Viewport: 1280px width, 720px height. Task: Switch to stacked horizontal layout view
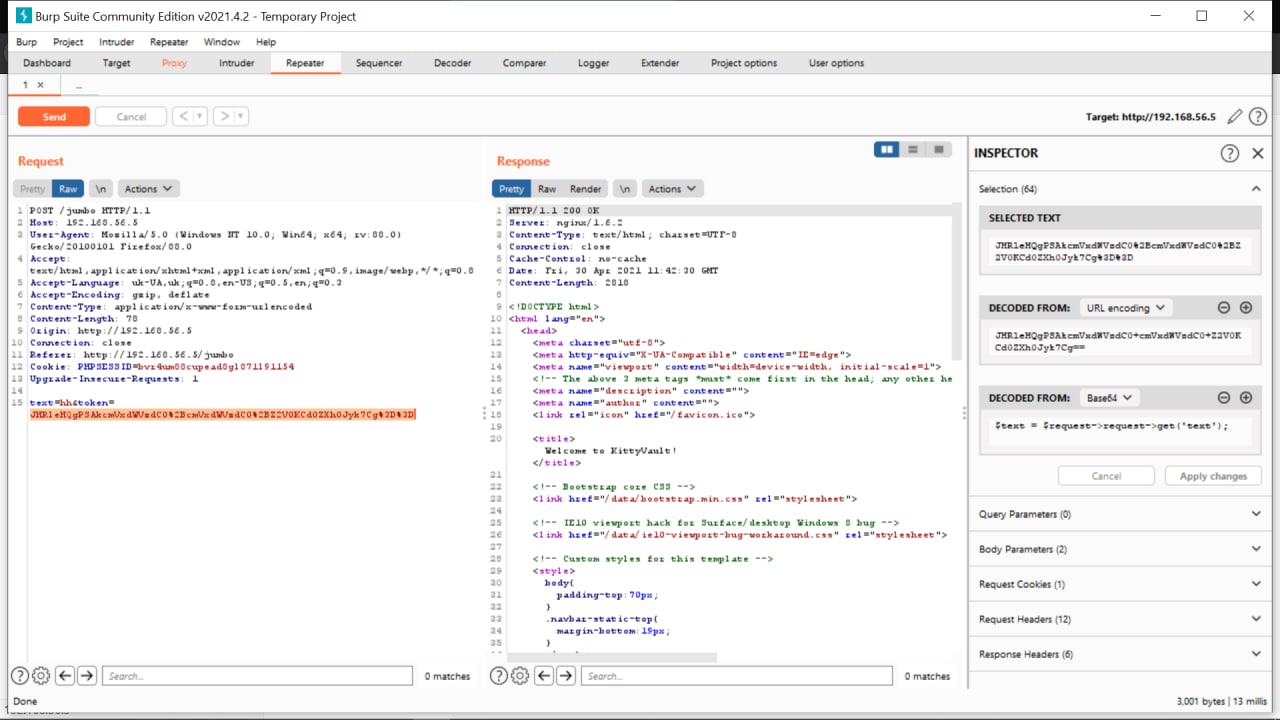(x=912, y=149)
